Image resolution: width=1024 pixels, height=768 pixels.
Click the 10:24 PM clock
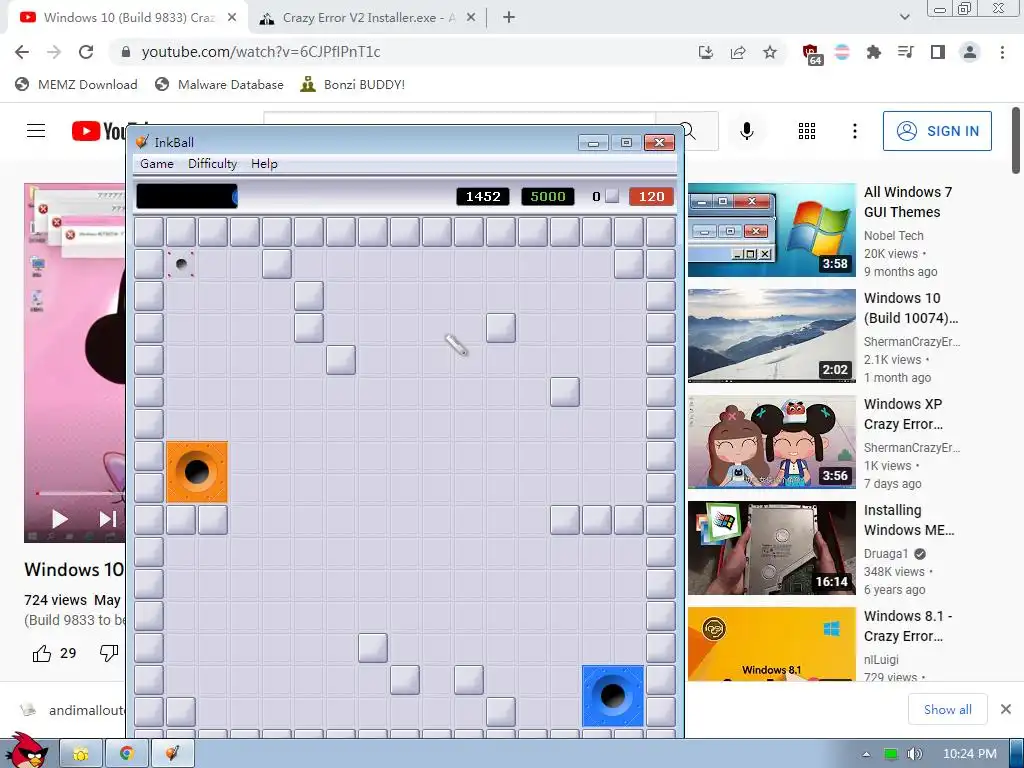(x=969, y=754)
